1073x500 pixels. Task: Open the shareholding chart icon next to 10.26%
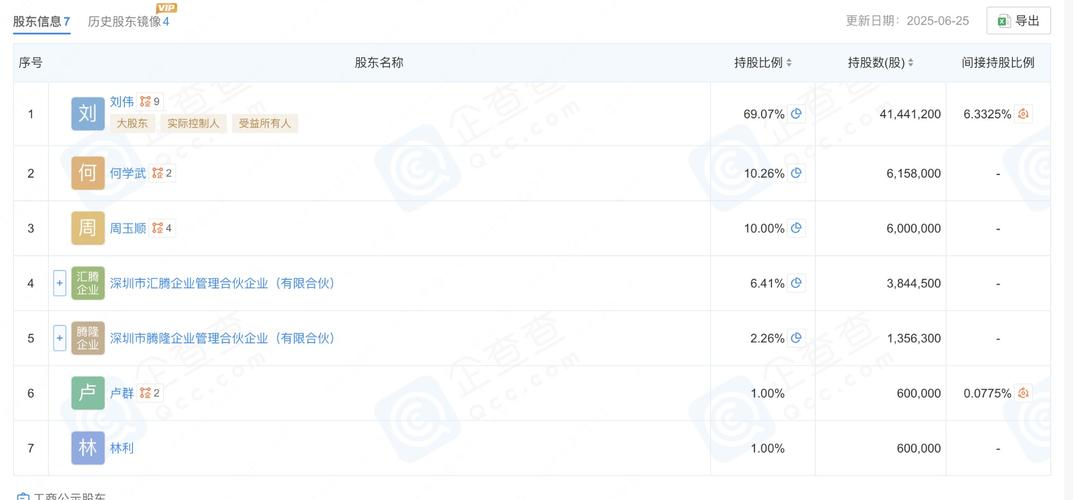[x=797, y=173]
